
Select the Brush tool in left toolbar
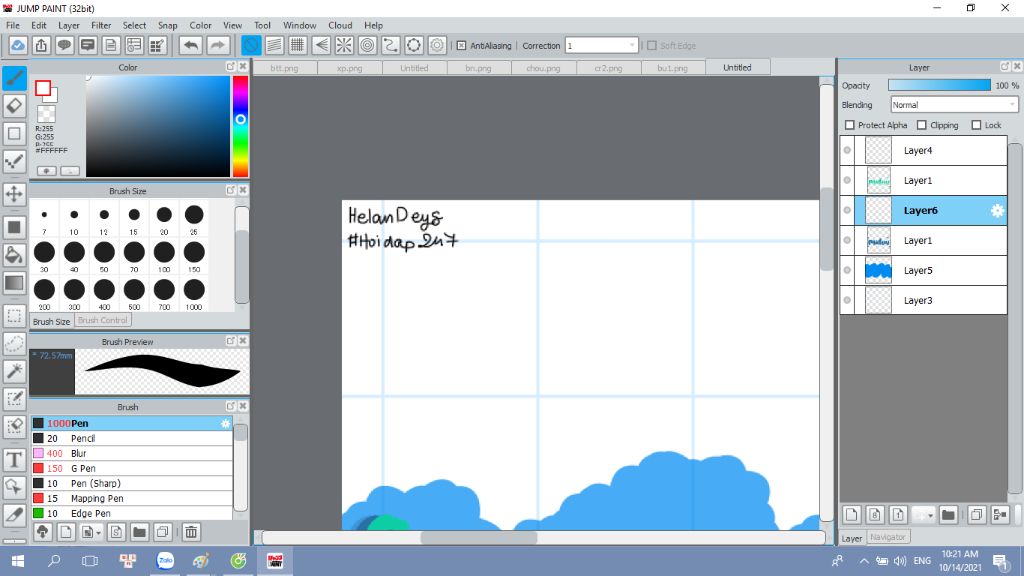14,78
